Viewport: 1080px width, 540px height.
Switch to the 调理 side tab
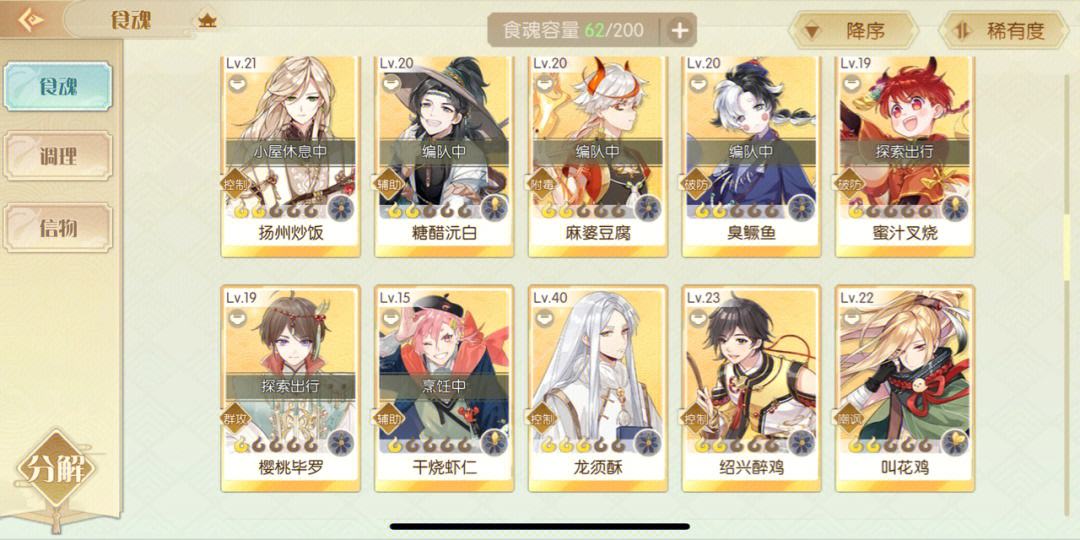pos(58,156)
